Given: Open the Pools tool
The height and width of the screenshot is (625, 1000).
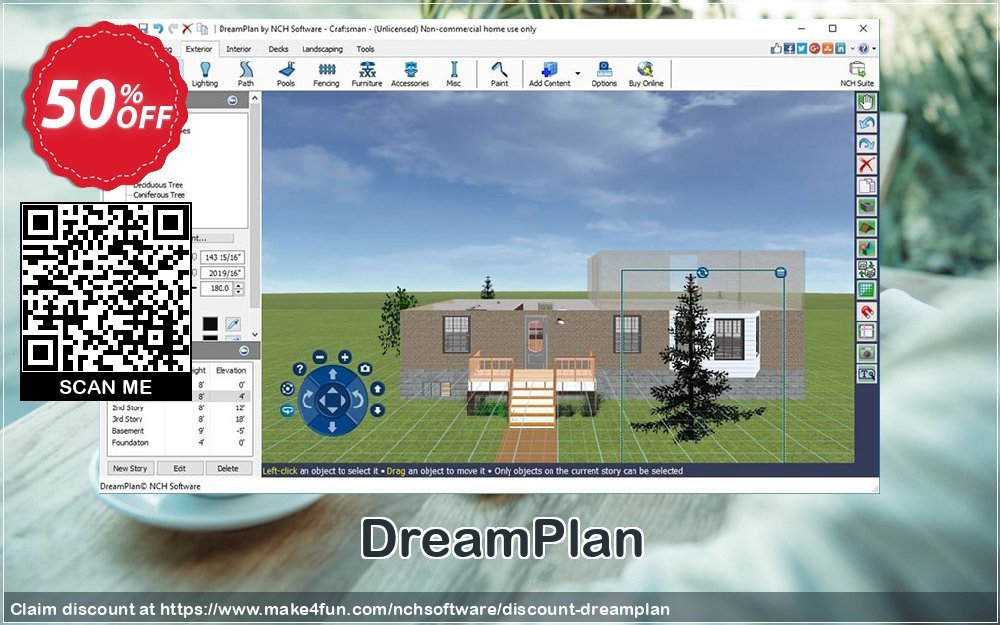Looking at the screenshot, I should 286,74.
